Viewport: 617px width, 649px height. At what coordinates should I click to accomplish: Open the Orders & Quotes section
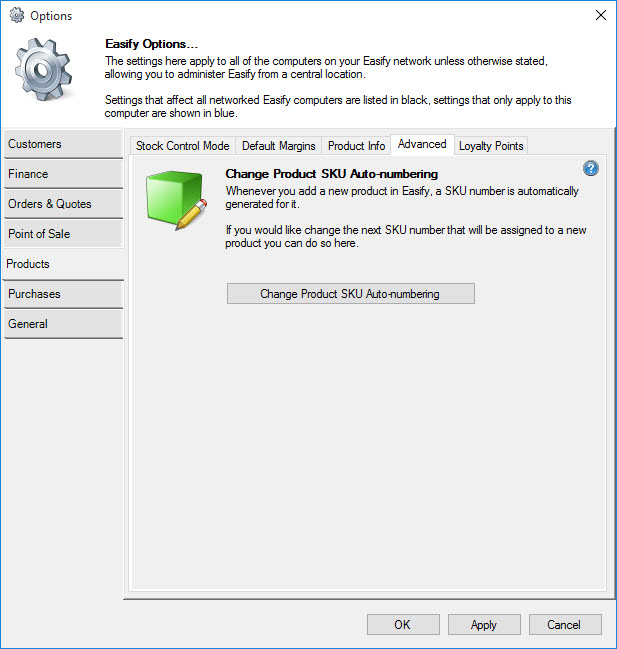(63, 204)
